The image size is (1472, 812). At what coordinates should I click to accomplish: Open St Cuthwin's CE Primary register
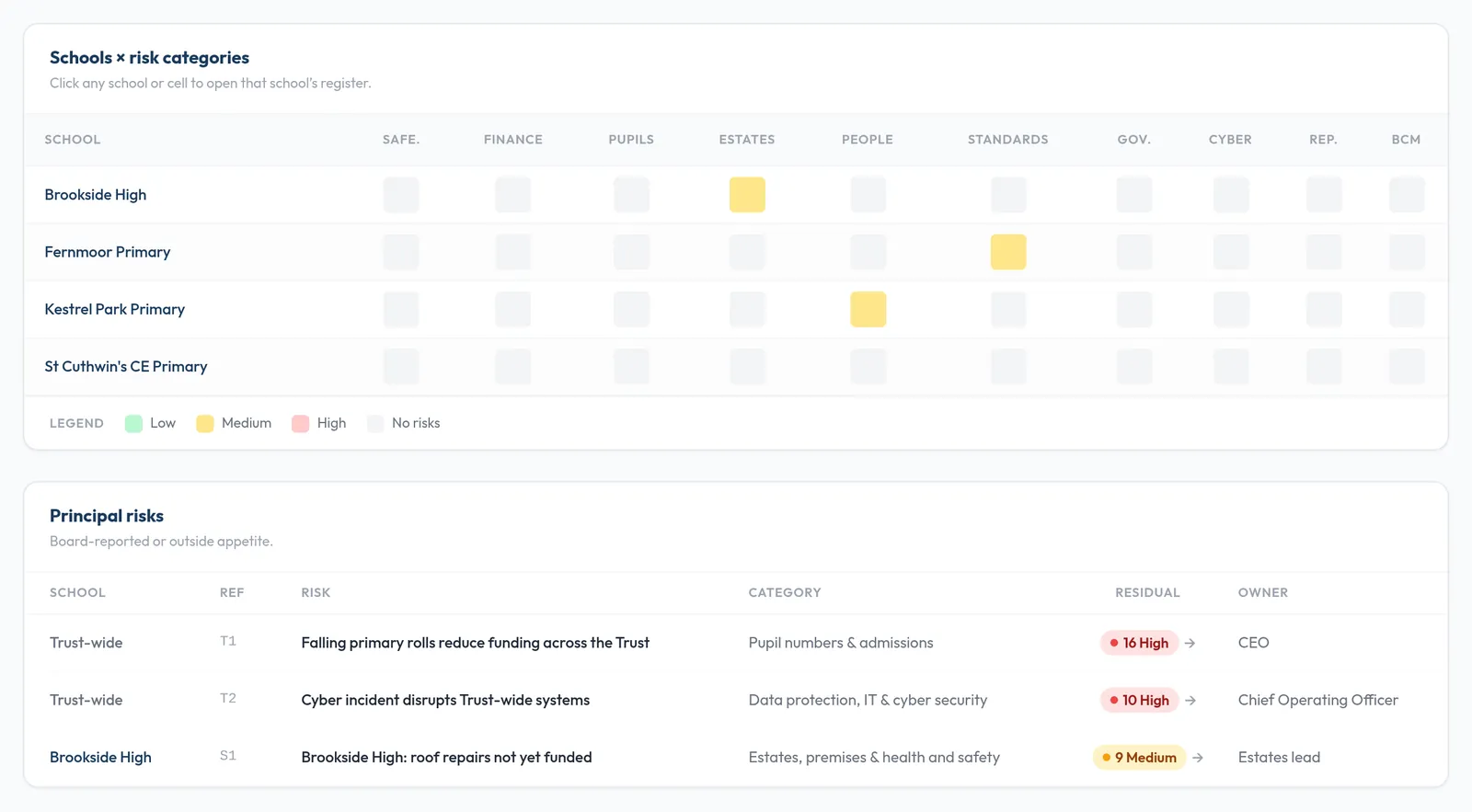pyautogui.click(x=126, y=367)
